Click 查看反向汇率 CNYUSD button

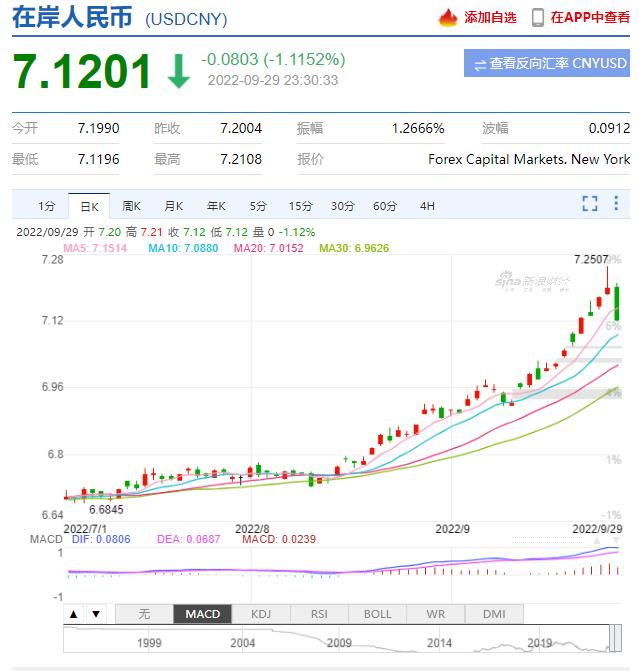[547, 64]
